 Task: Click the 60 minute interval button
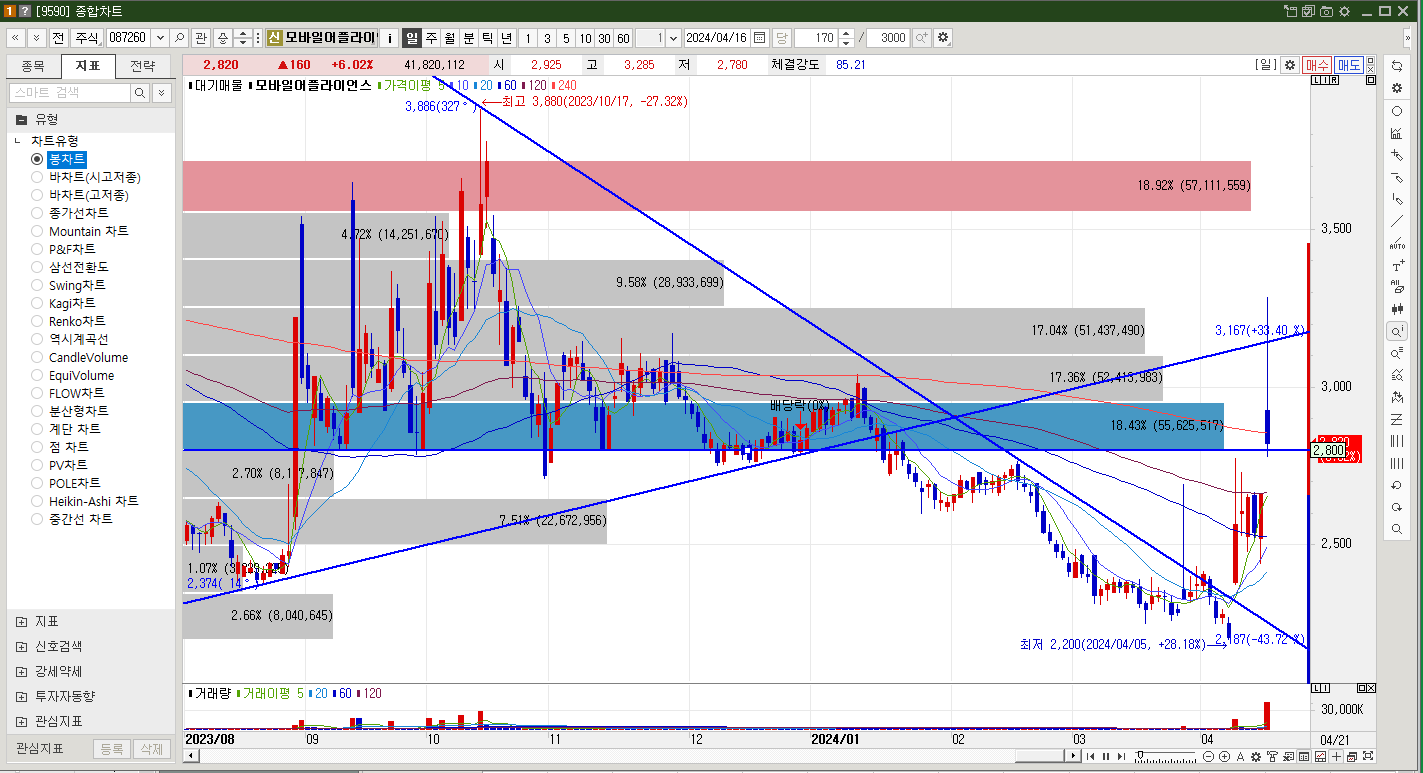tap(623, 38)
